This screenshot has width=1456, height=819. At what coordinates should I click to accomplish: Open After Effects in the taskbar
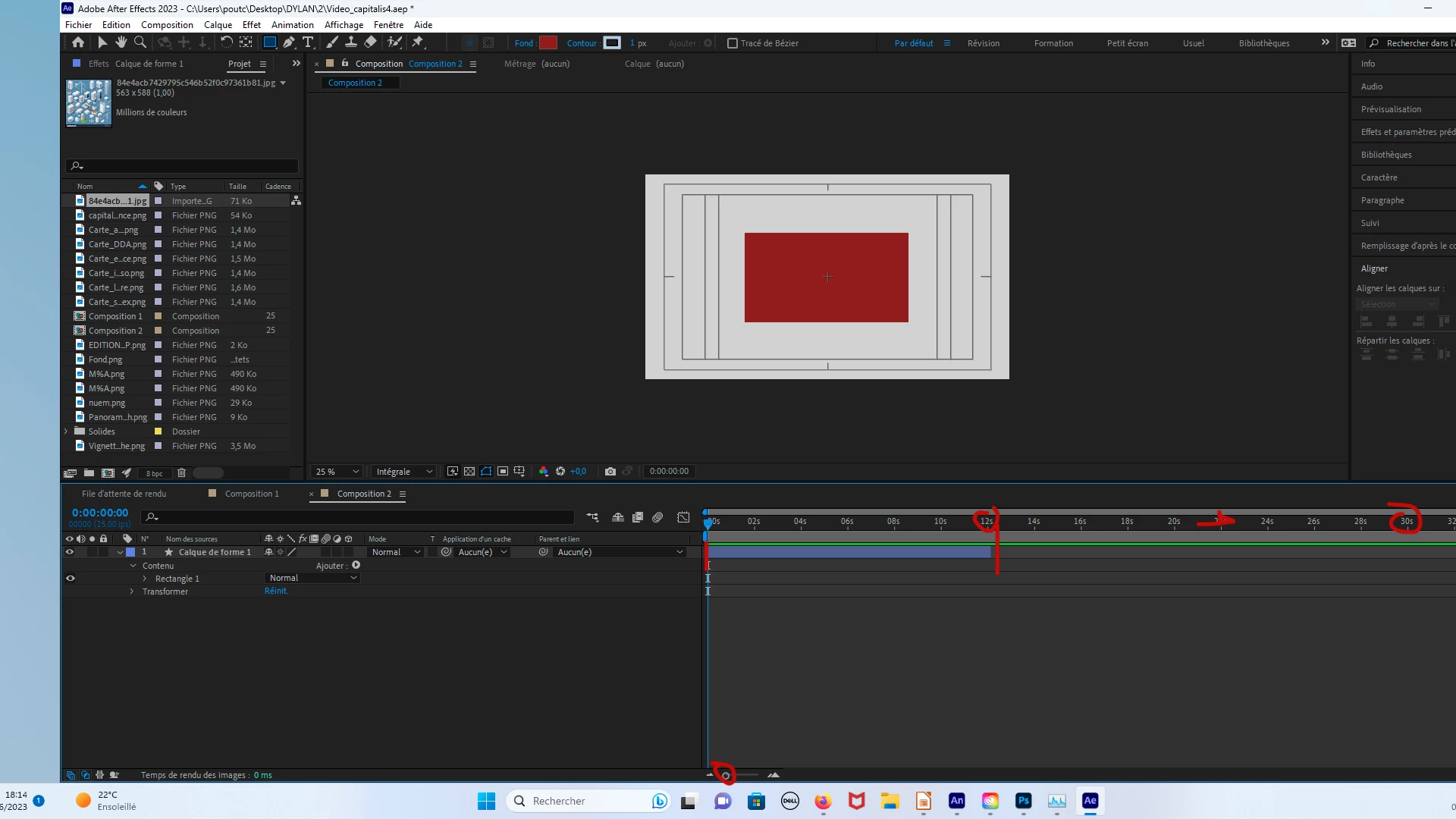pos(1090,801)
